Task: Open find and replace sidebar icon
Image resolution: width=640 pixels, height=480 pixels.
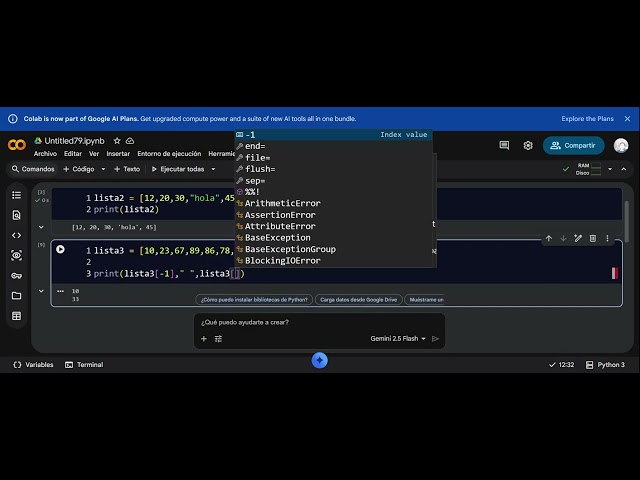Action: click(x=16, y=215)
